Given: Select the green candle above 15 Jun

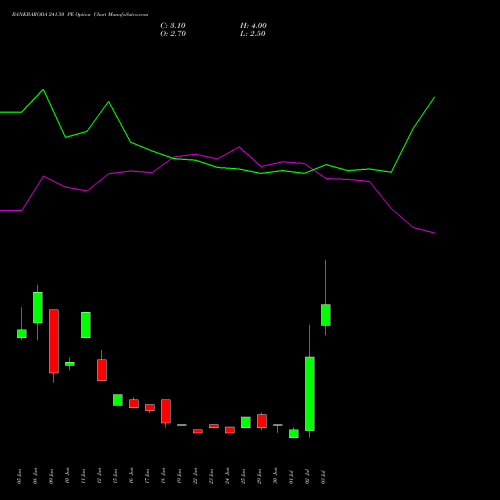Looking at the screenshot, I should click(x=118, y=400).
